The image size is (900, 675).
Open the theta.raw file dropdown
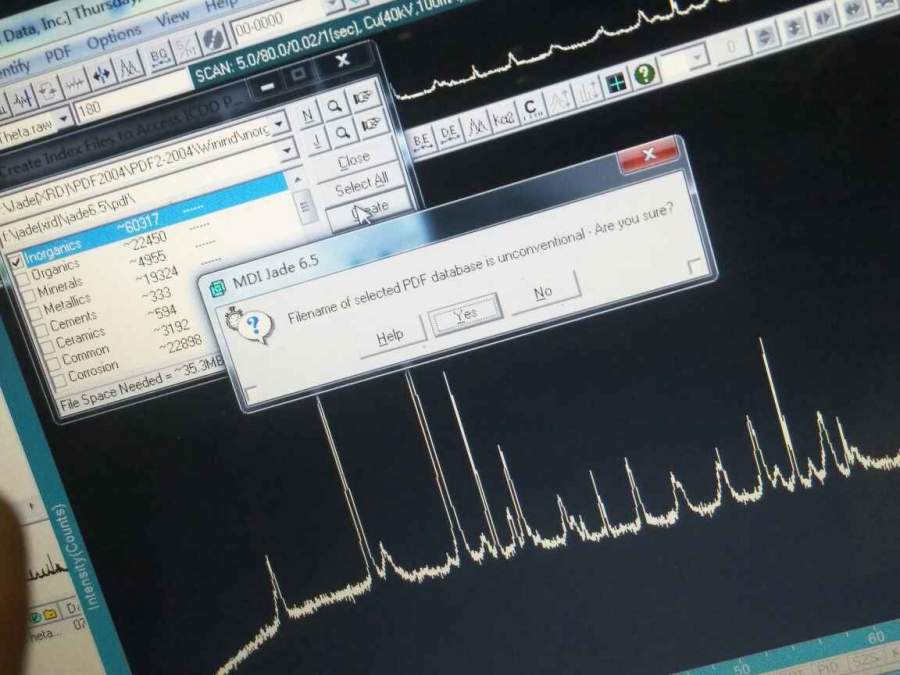[65, 118]
